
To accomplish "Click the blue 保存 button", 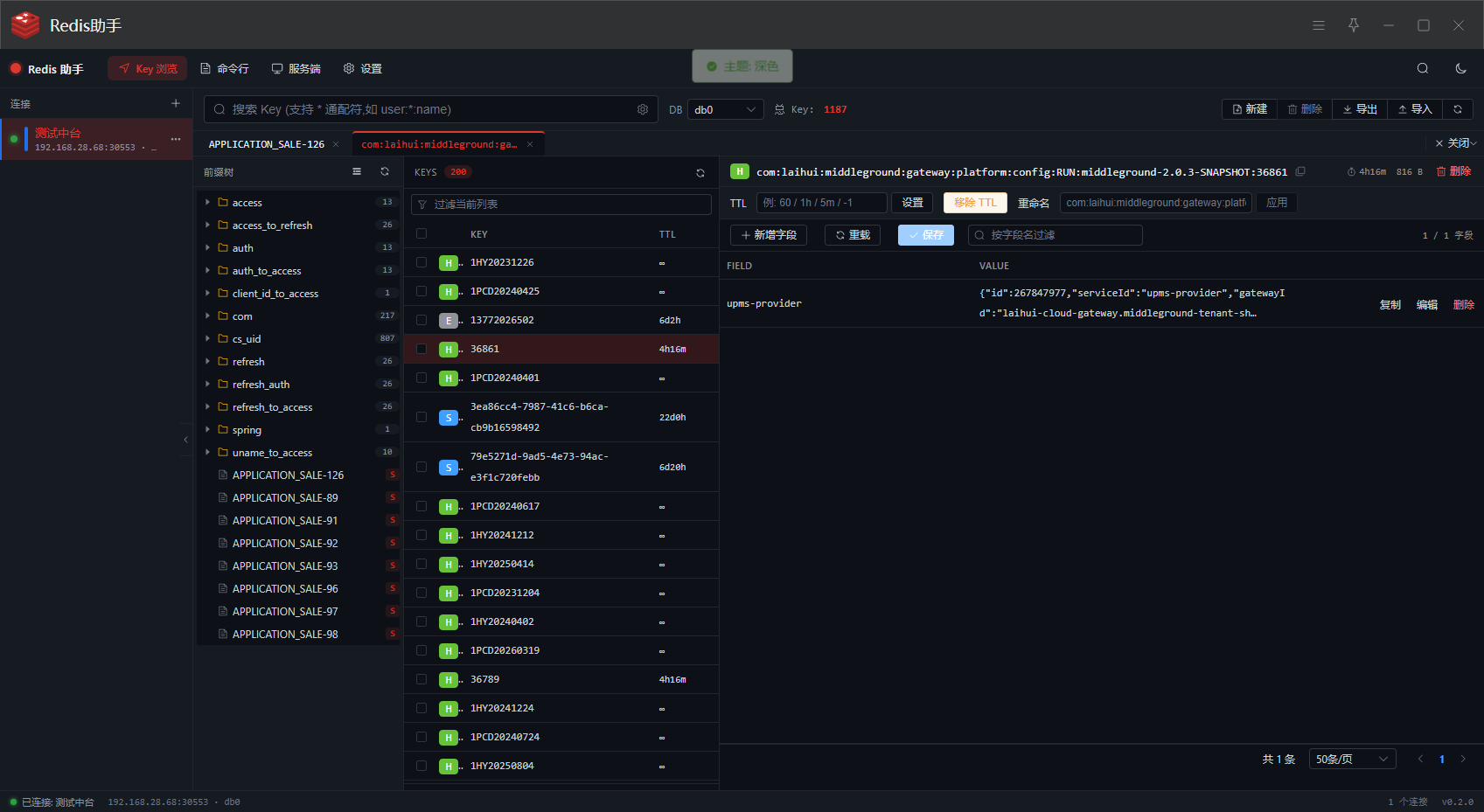I will [926, 235].
